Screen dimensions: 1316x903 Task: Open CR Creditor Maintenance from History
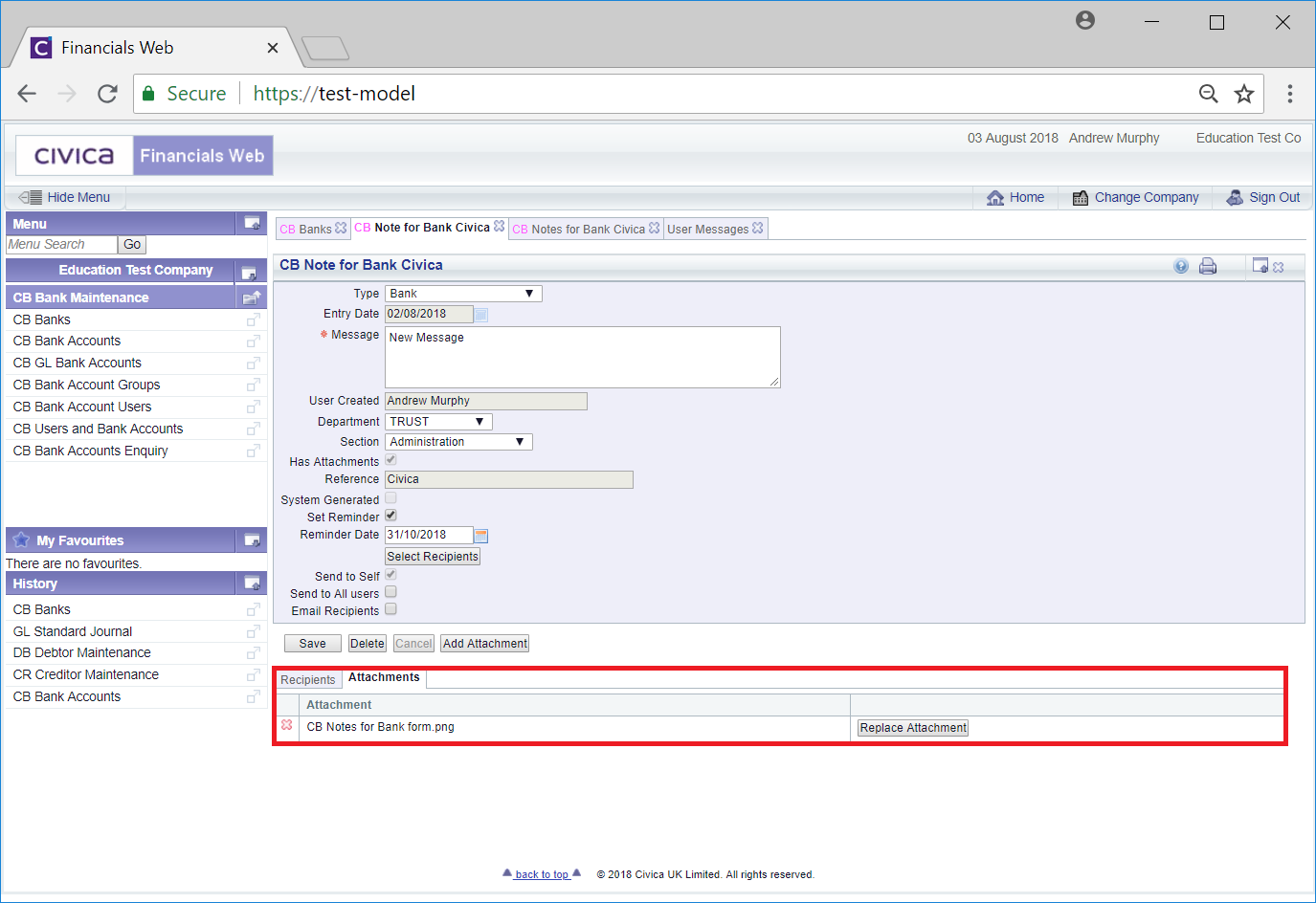pyautogui.click(x=85, y=674)
